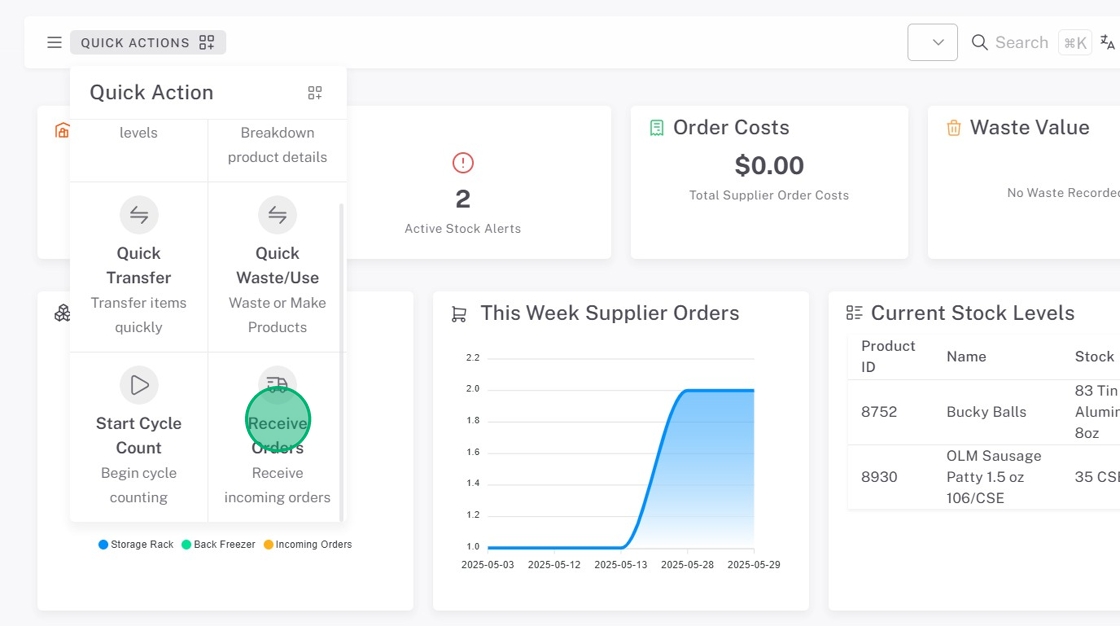Toggle Back Freezer legend item

218,545
